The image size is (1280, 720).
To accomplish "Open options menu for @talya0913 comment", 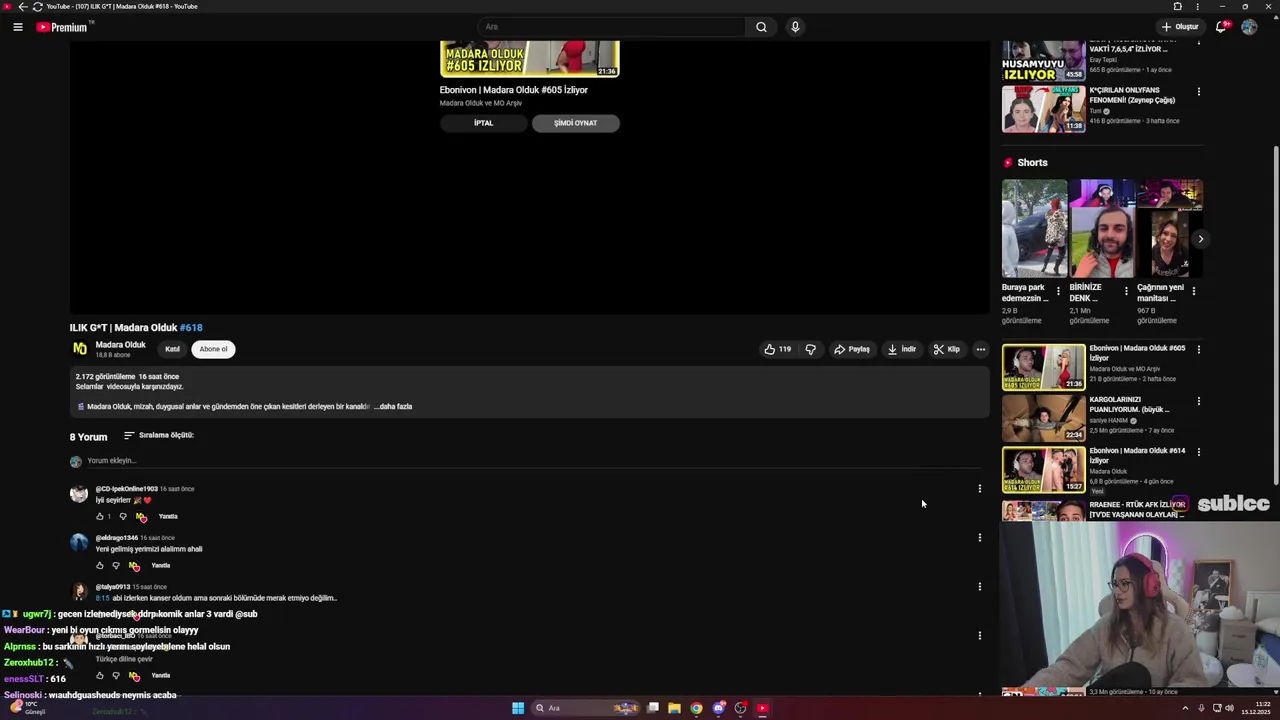I will (980, 587).
